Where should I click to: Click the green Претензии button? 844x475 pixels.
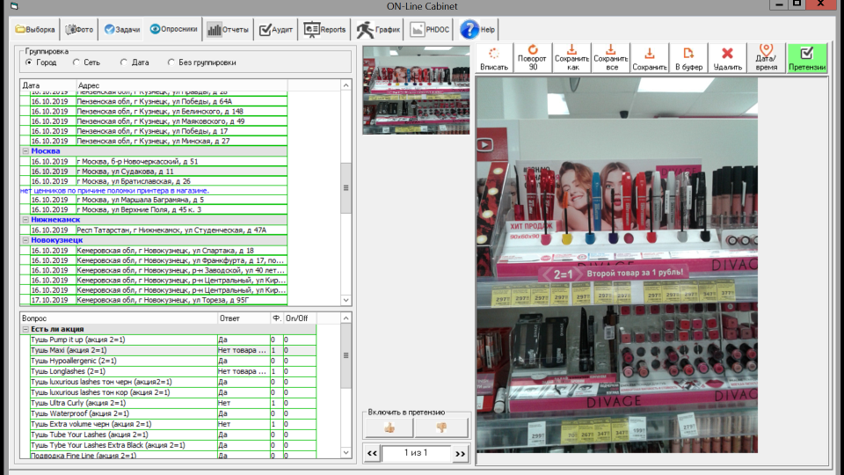coord(806,58)
